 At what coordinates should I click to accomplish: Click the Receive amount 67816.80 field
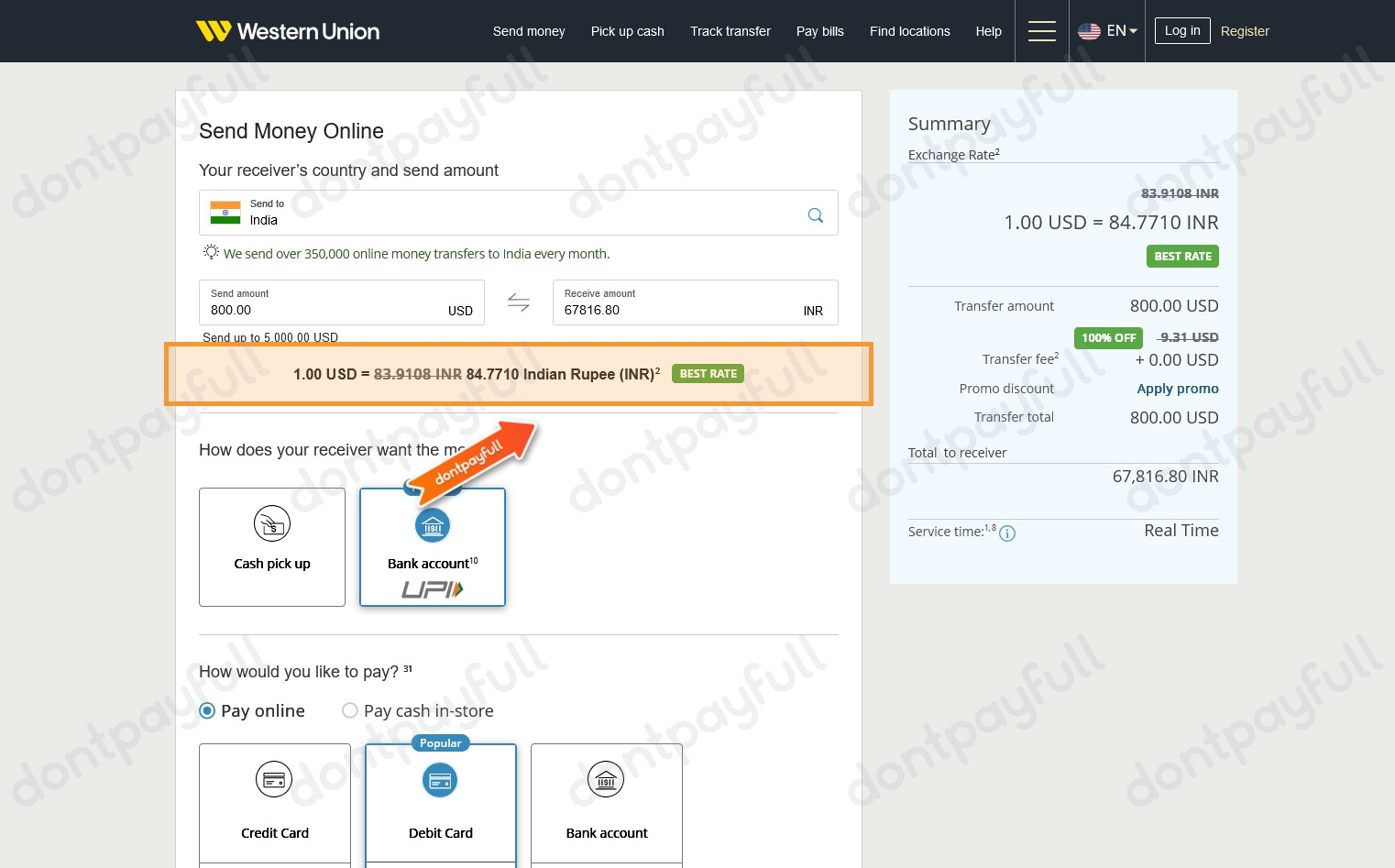696,302
